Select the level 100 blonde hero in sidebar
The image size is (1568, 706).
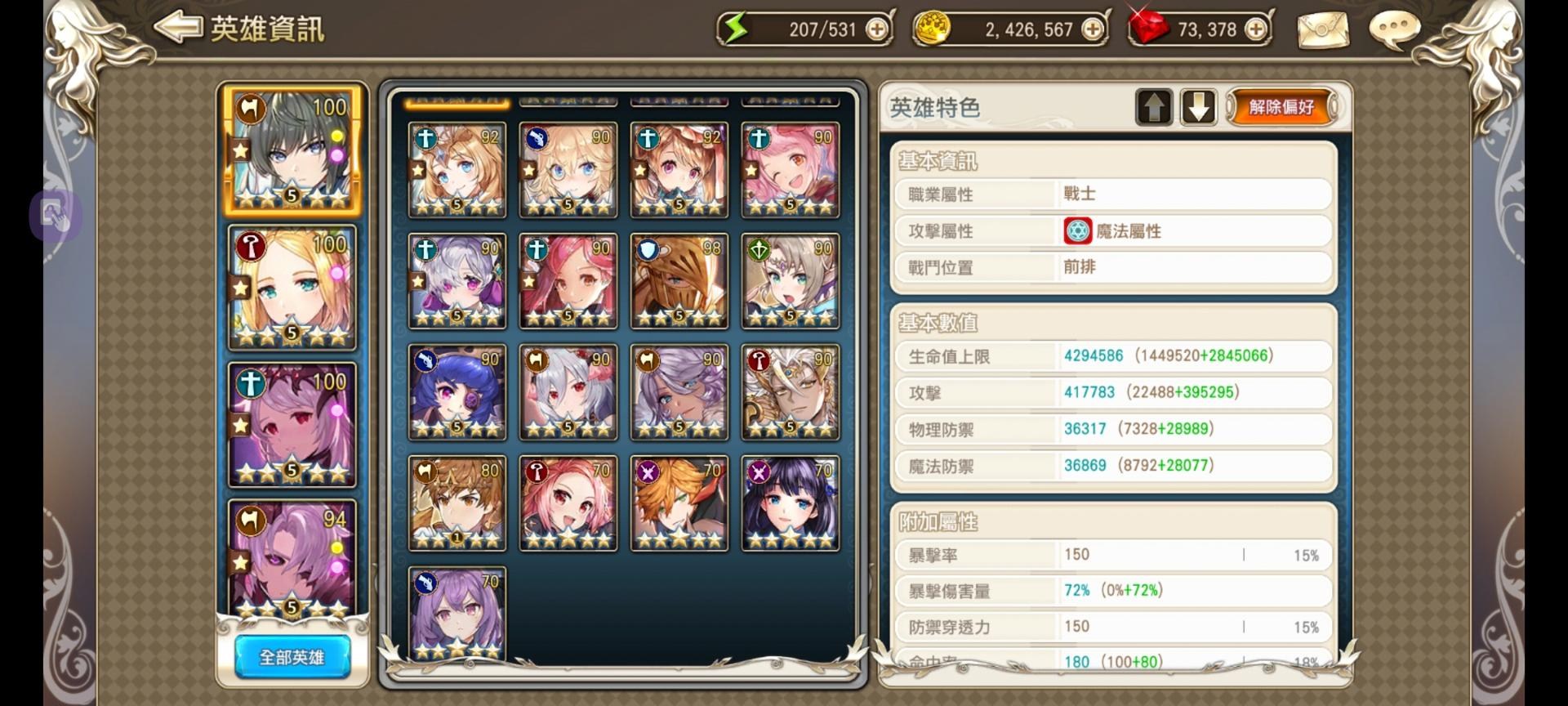(292, 288)
